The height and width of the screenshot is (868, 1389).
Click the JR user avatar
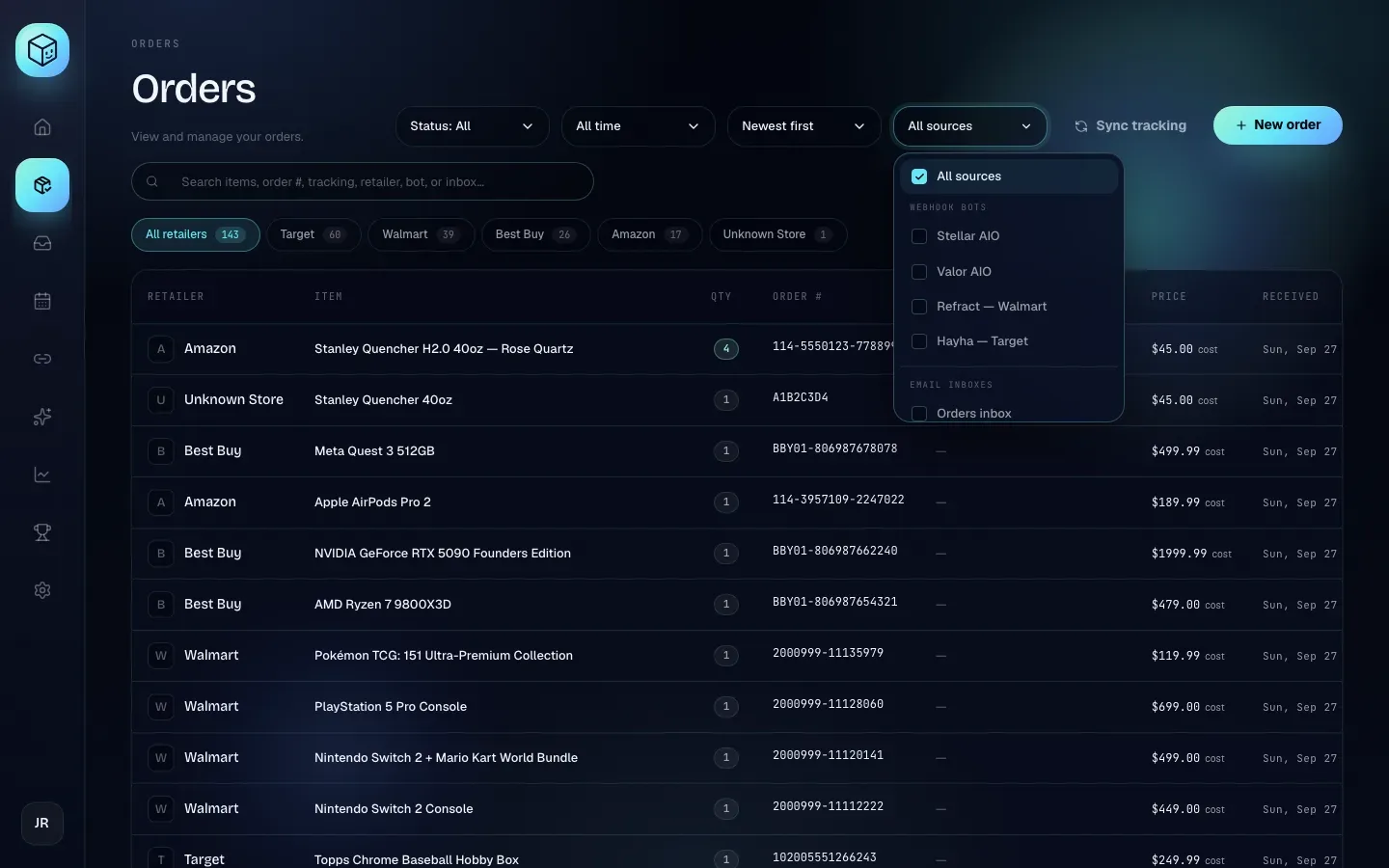click(42, 824)
